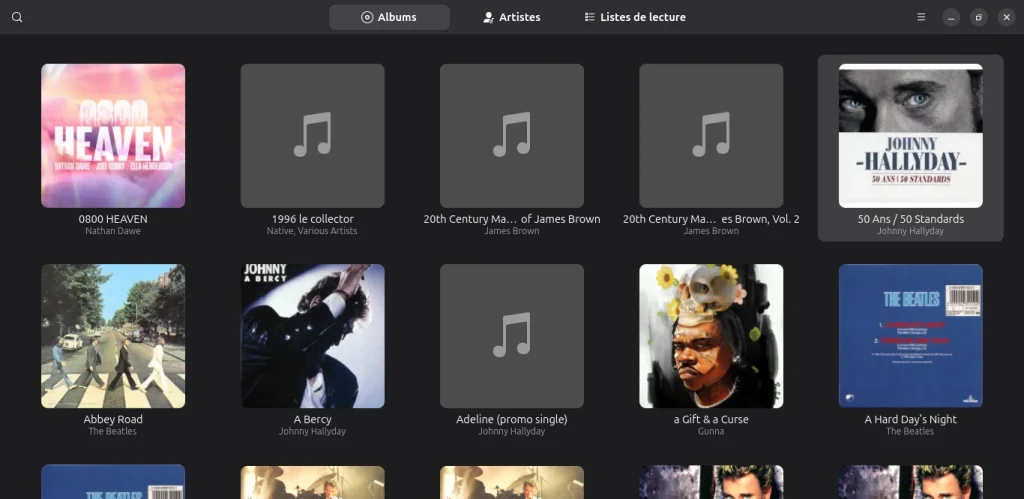The width and height of the screenshot is (1024, 499).
Task: Click 'Johnny Hallyday' under 50 Ans / 50 Standards
Action: coord(910,231)
